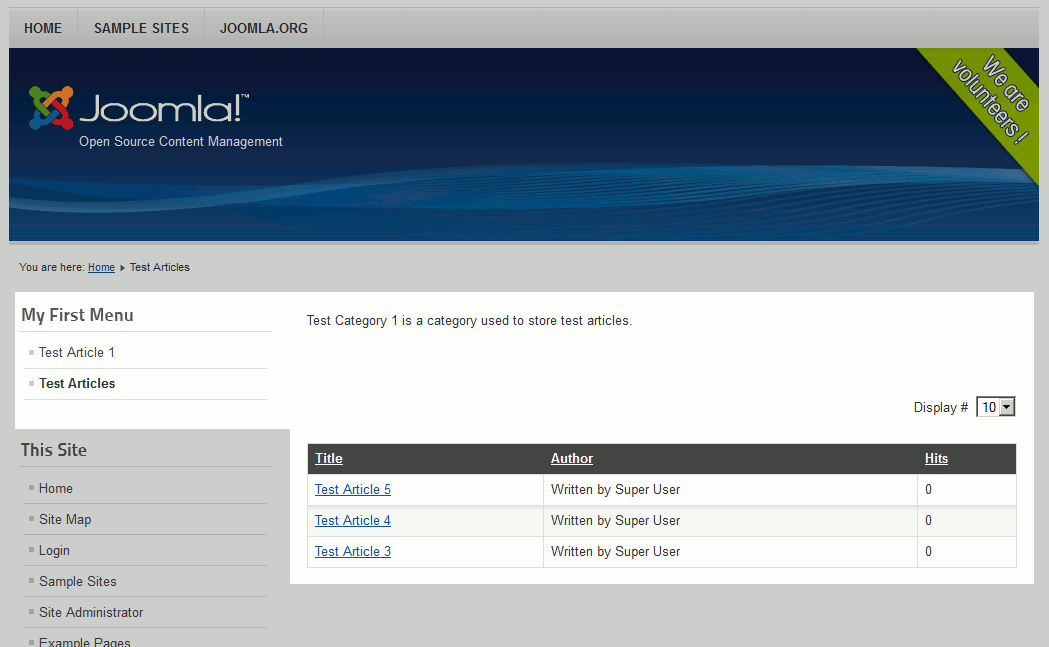This screenshot has height=647, width=1049.
Task: Select Test Article 1 in My First Menu
Action: (x=76, y=353)
